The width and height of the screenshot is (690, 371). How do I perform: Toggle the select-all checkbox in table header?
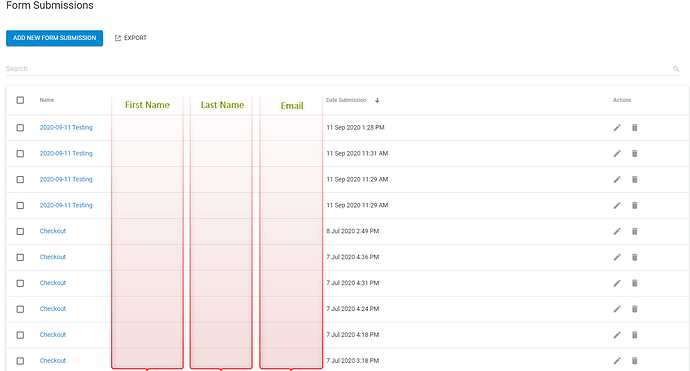(x=20, y=100)
